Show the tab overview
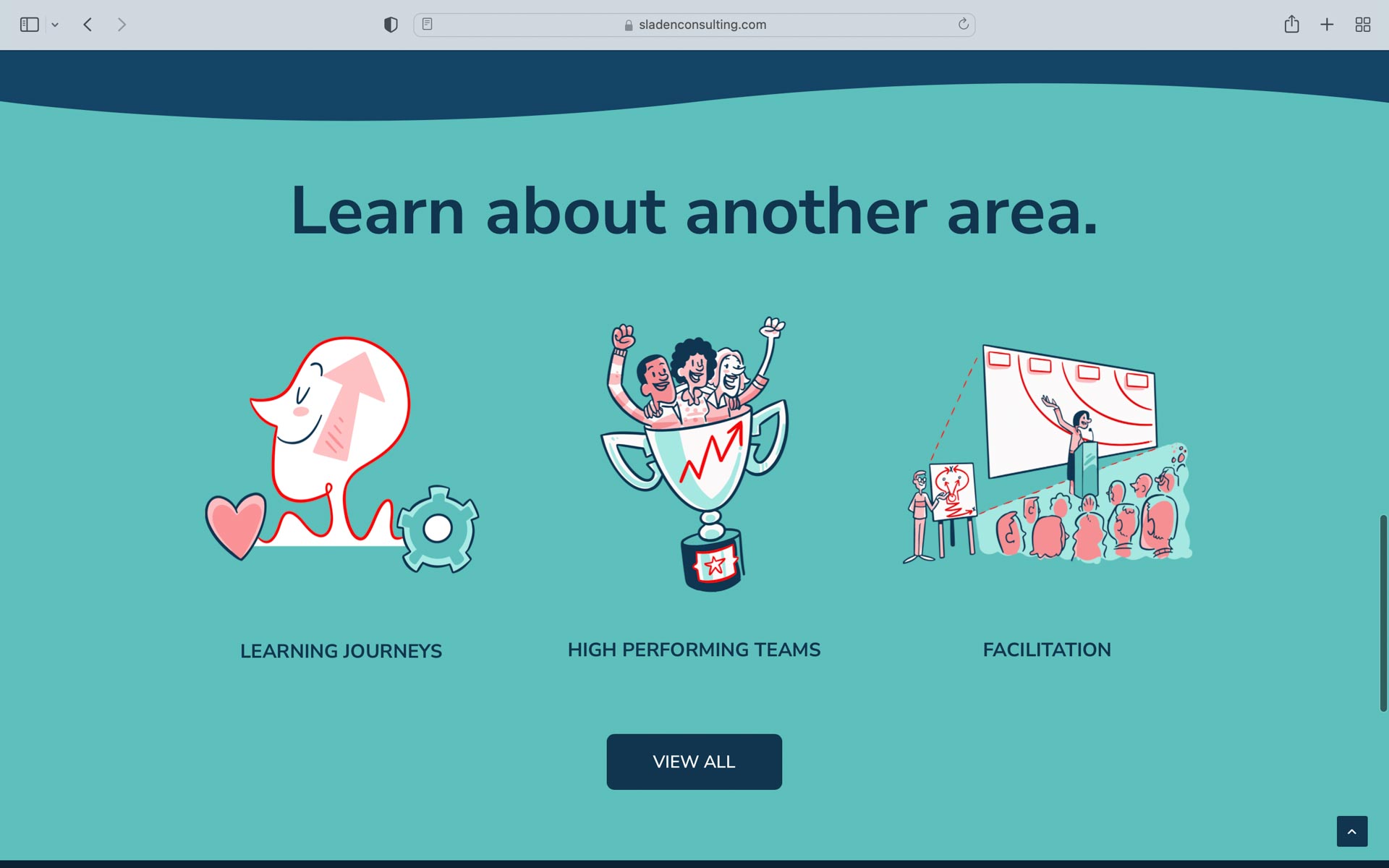 1363,25
